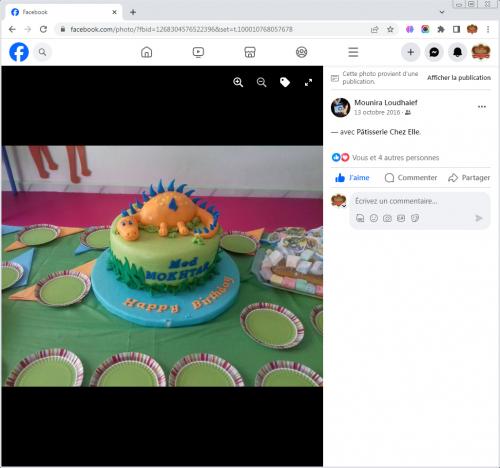Open the Groups icon
Viewport: 500px width, 468px height.
pos(302,52)
